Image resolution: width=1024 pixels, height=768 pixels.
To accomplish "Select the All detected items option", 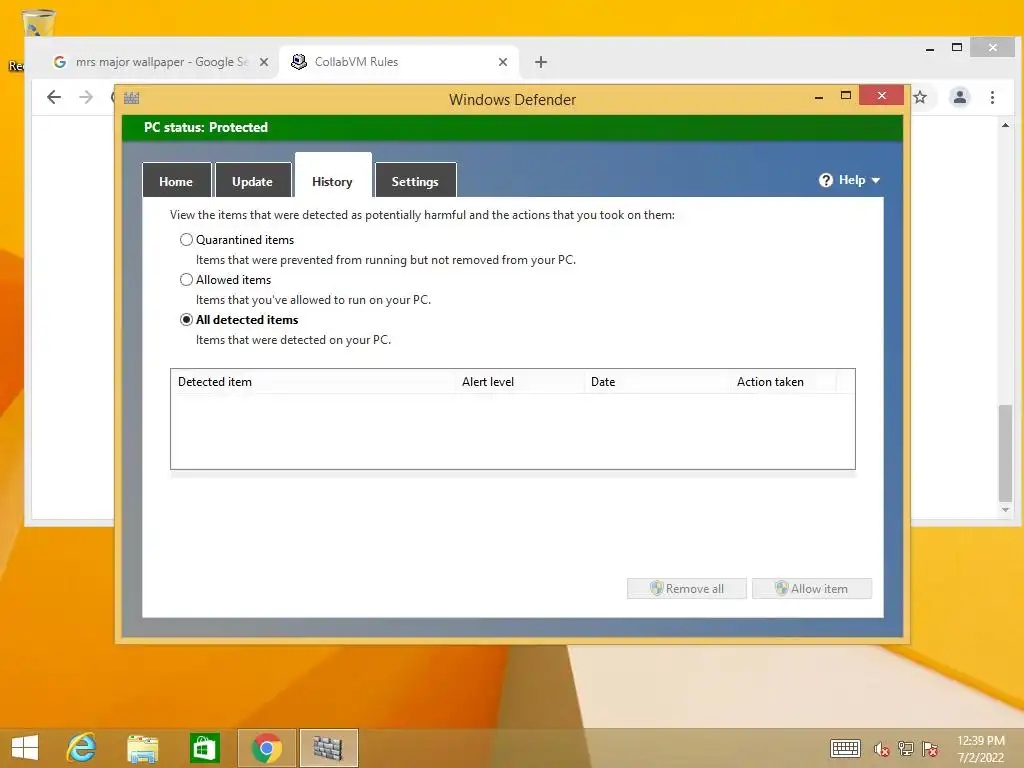I will coord(186,319).
